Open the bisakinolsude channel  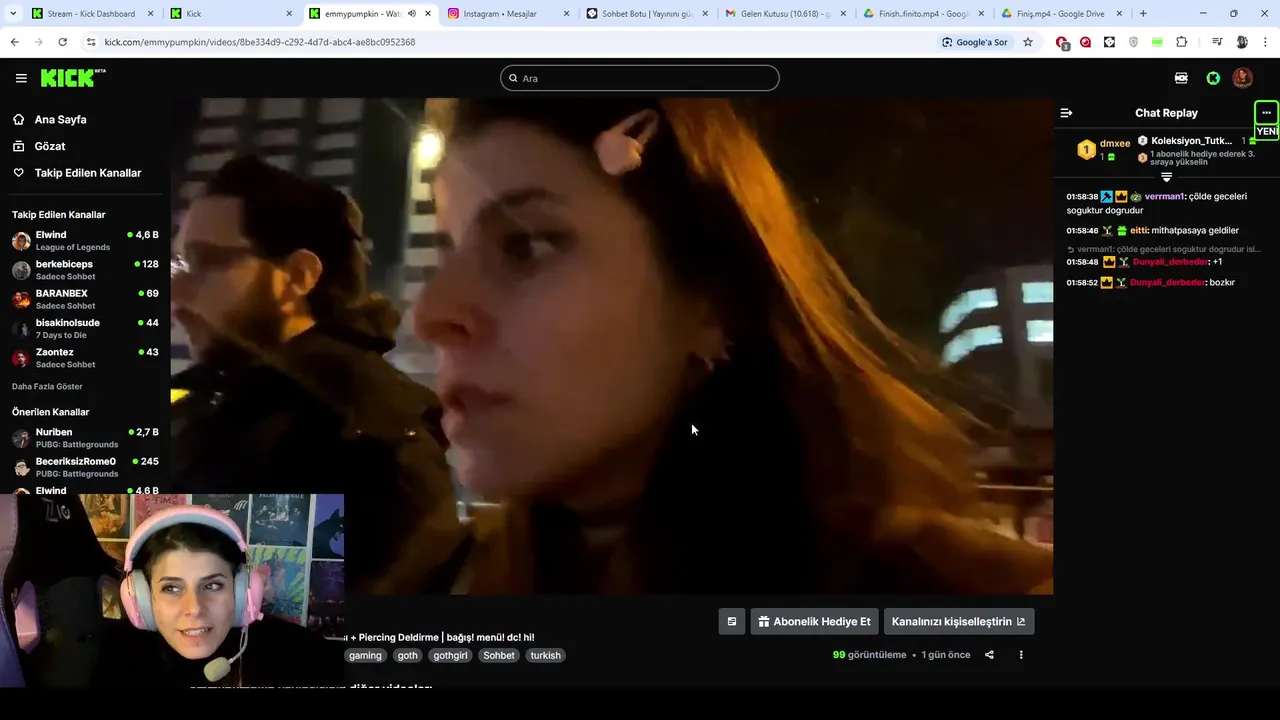click(x=85, y=328)
